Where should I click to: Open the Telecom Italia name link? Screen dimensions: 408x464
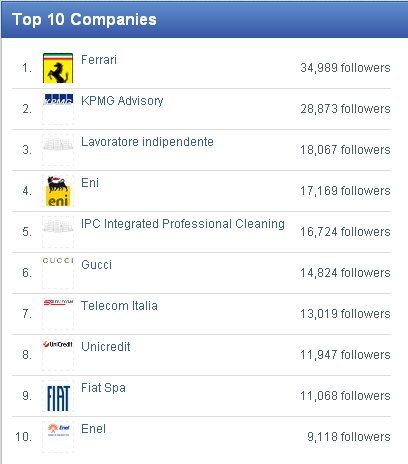click(119, 306)
